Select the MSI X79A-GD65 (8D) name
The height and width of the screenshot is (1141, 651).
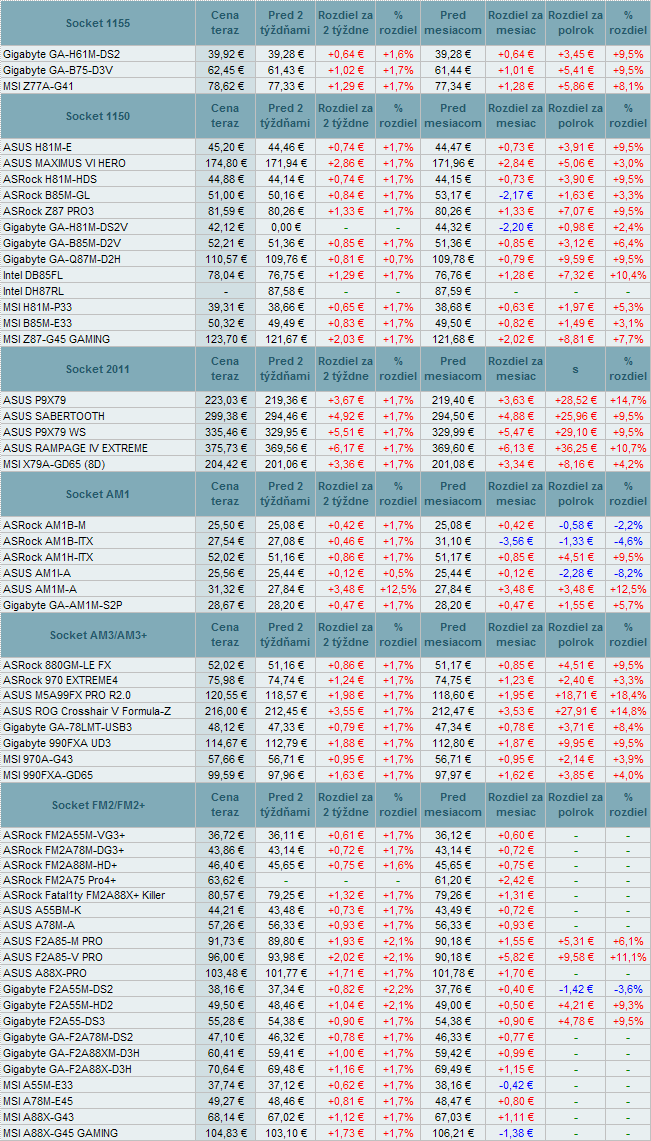(x=55, y=464)
